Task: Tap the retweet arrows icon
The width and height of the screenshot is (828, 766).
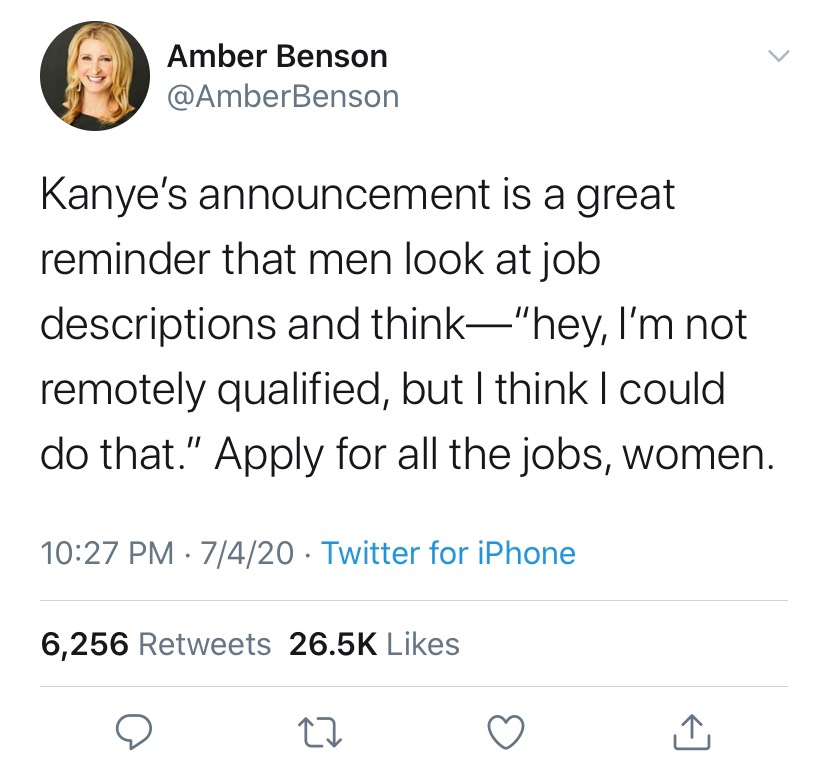Action: click(320, 732)
